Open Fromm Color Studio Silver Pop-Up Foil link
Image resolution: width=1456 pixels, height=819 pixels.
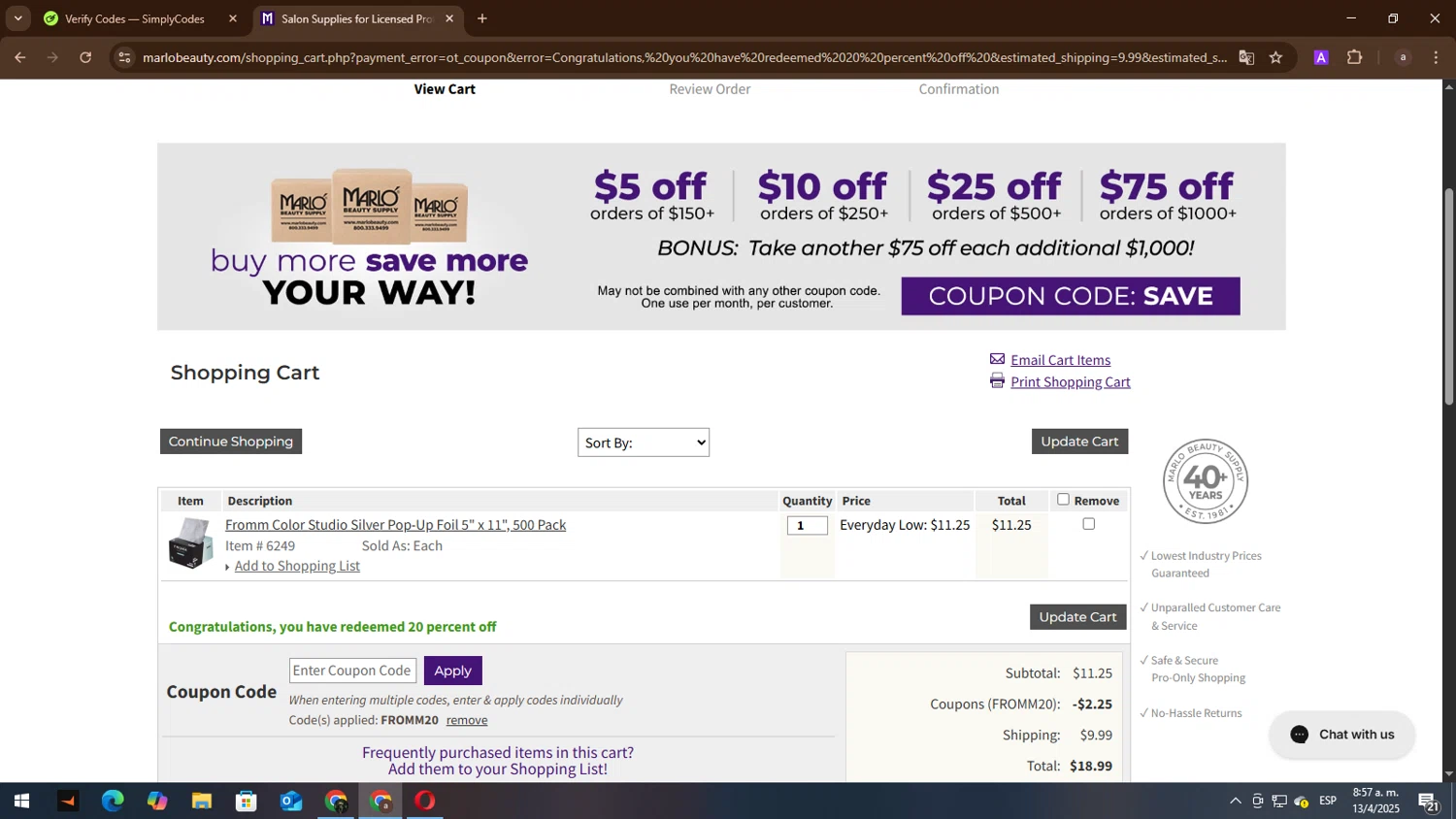[395, 525]
